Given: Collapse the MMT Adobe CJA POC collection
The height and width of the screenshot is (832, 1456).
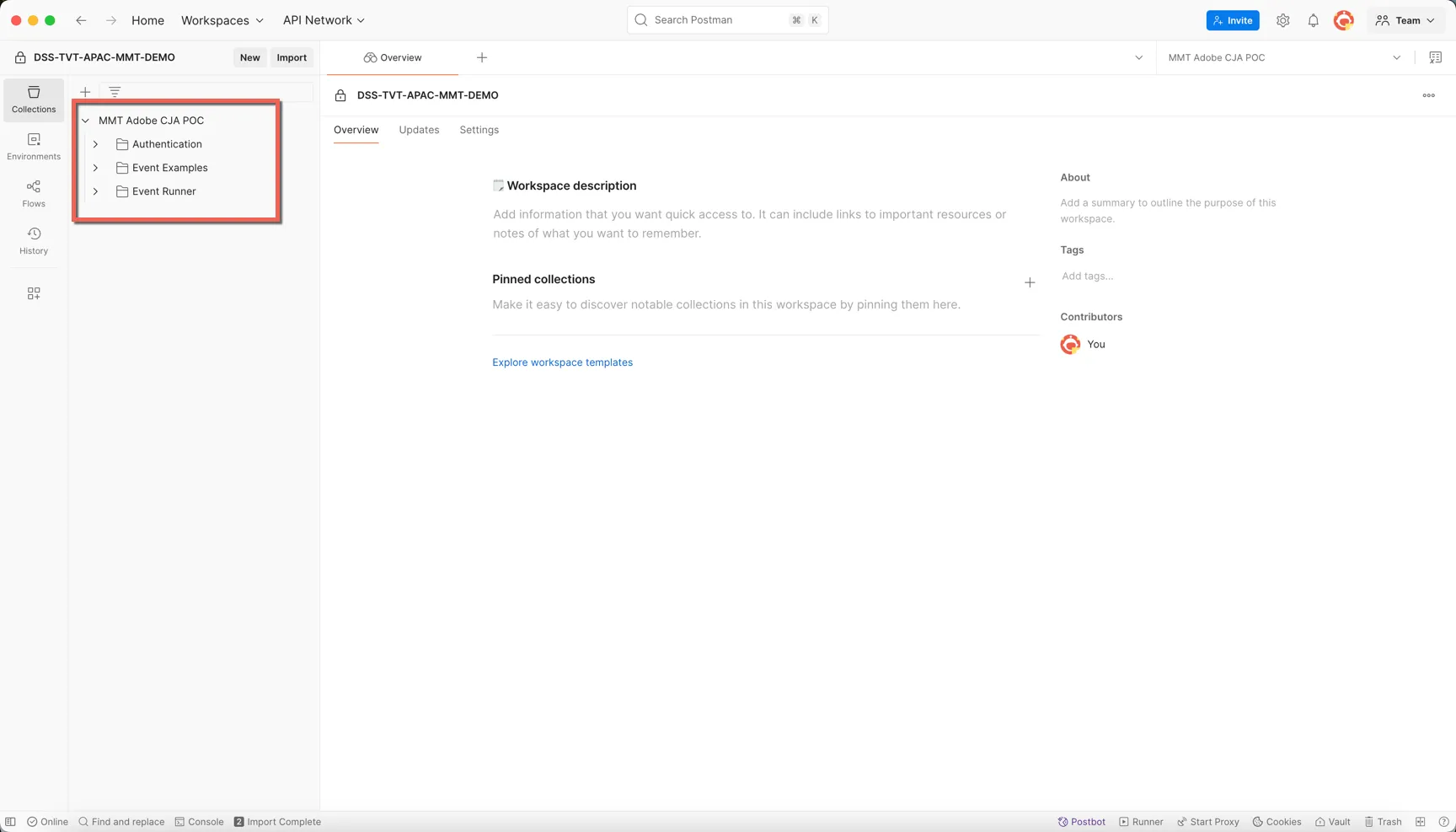Looking at the screenshot, I should [86, 121].
